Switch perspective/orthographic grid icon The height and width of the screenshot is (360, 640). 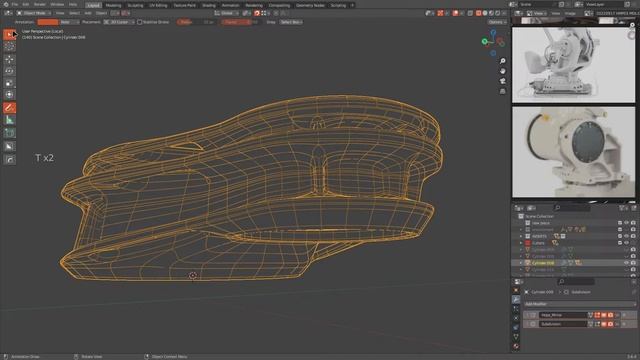(502, 91)
